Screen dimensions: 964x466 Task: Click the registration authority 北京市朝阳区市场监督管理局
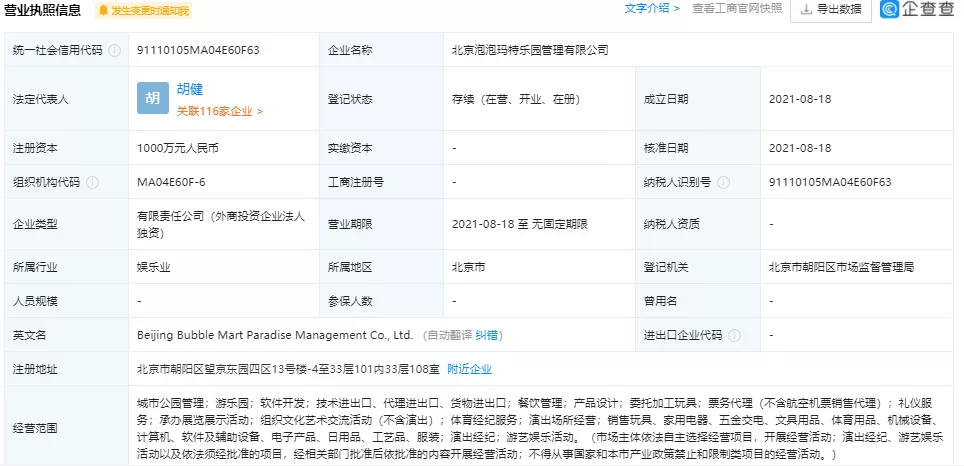[x=841, y=267]
